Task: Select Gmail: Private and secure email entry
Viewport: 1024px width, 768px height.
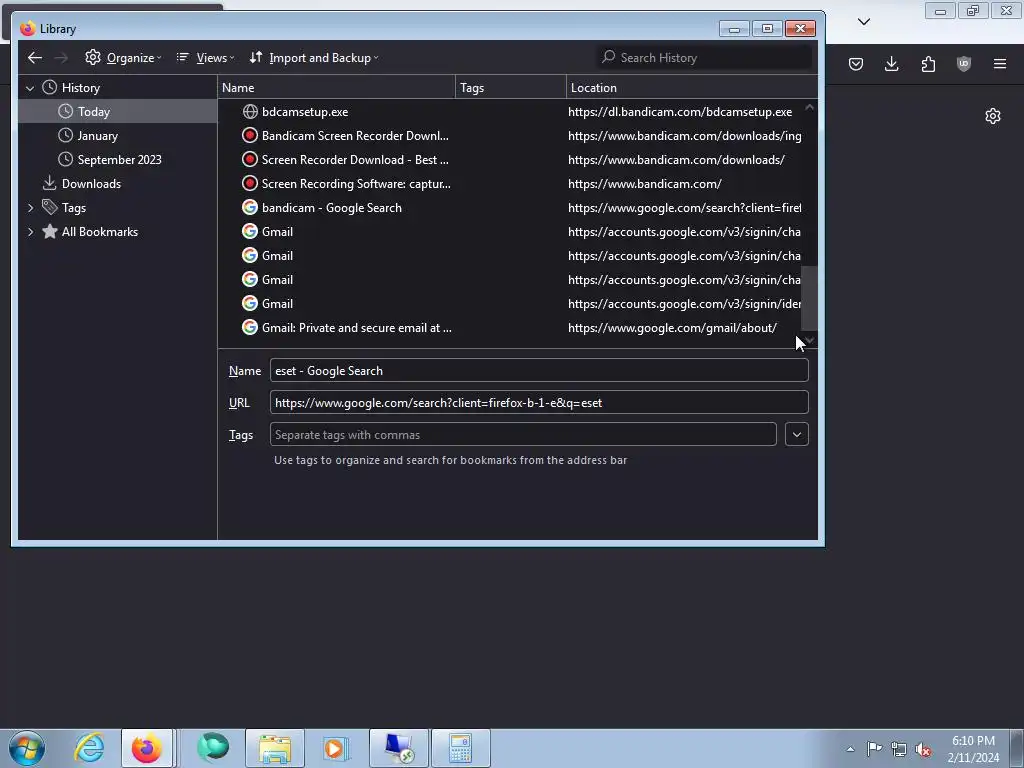Action: pos(510,328)
